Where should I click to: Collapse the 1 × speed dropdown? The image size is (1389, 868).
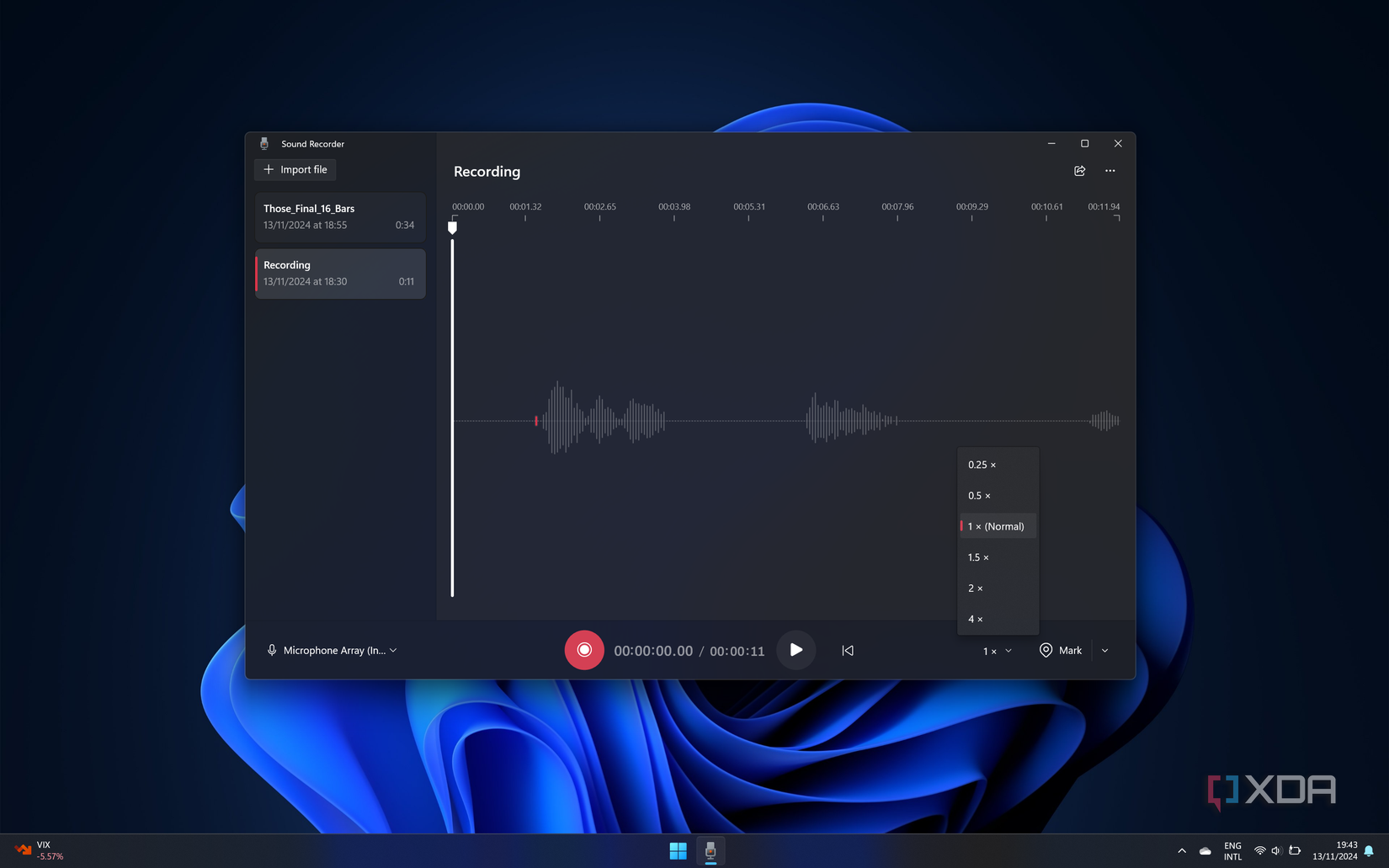998,651
